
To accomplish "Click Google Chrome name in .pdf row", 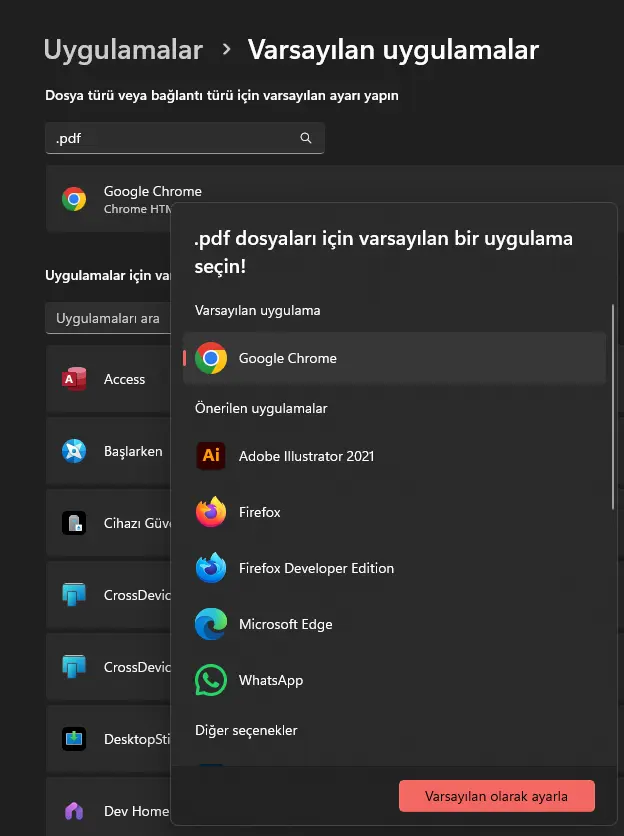I will coord(153,191).
